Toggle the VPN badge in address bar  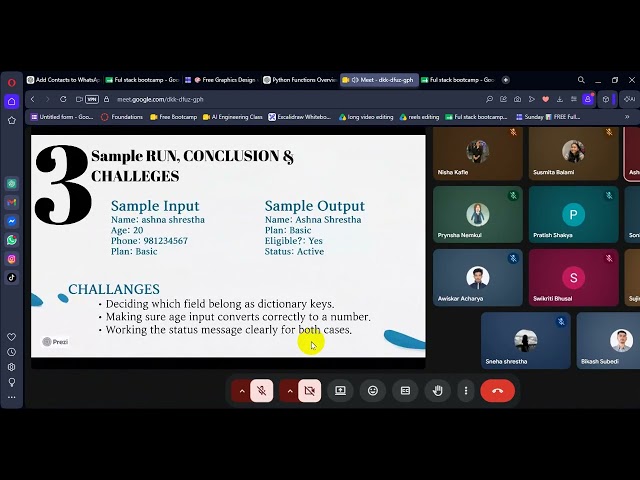(x=92, y=99)
